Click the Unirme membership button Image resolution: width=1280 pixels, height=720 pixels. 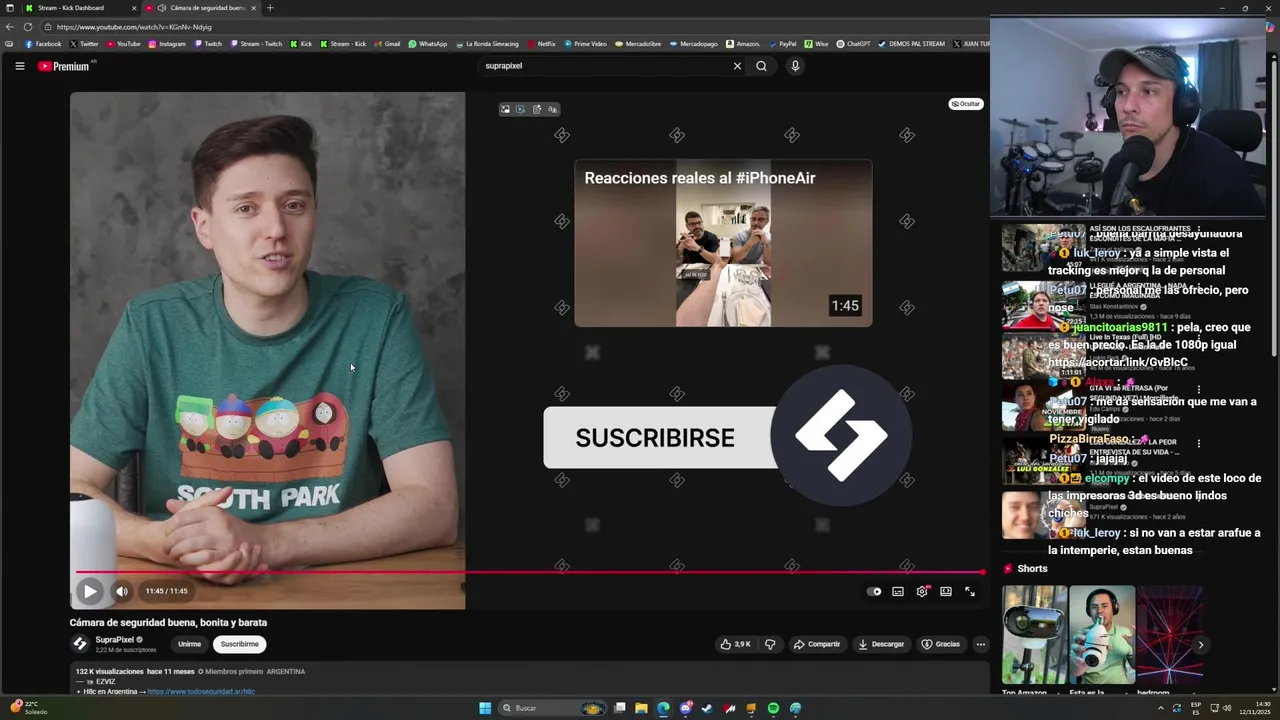[x=189, y=644]
